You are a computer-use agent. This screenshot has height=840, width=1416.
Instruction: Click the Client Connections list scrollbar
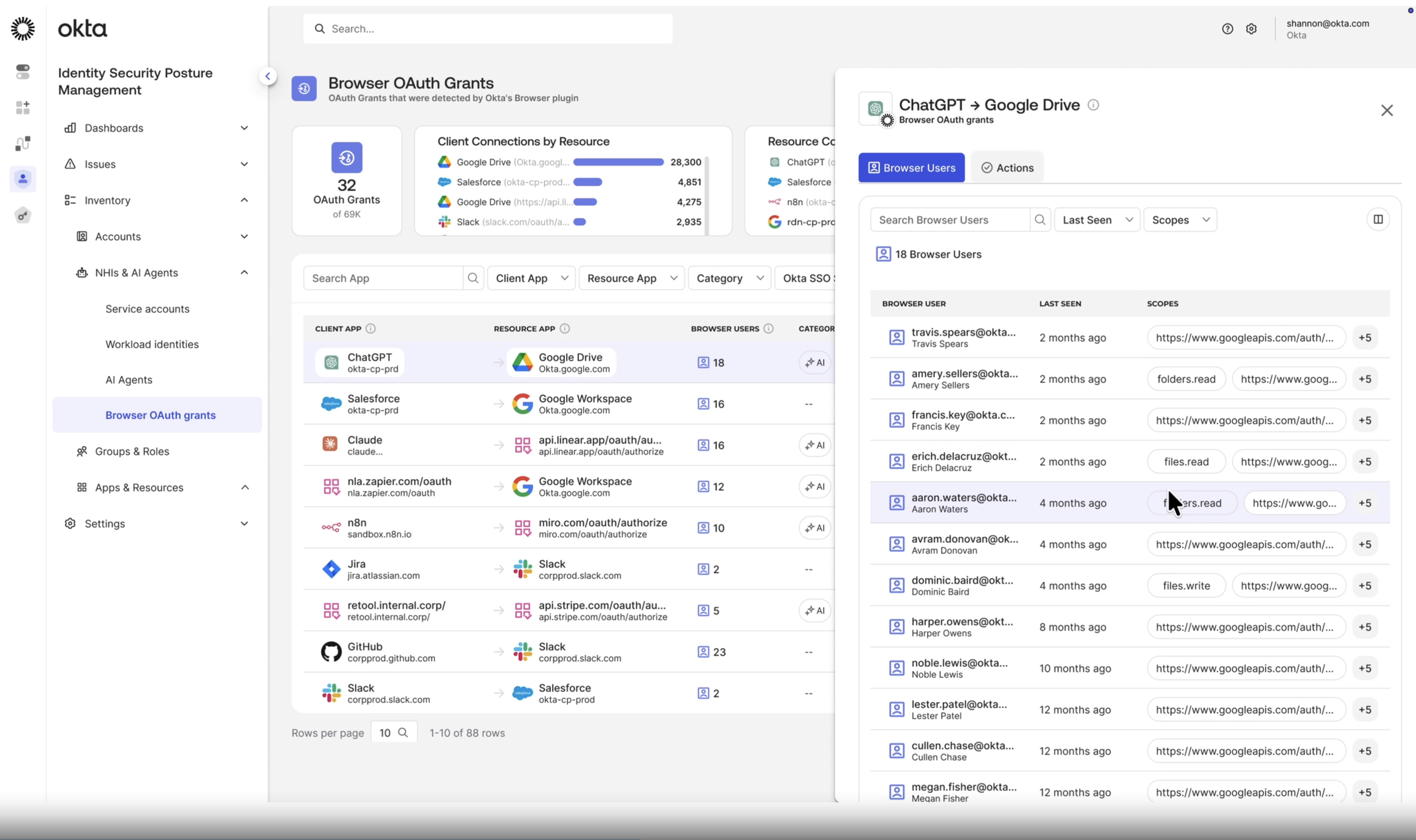[707, 192]
